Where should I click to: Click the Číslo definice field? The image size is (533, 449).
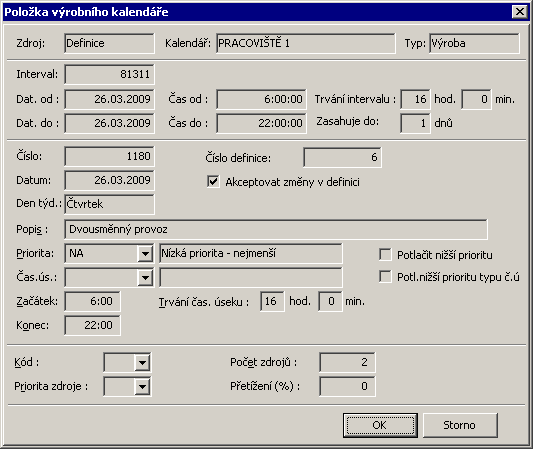pyautogui.click(x=342, y=157)
